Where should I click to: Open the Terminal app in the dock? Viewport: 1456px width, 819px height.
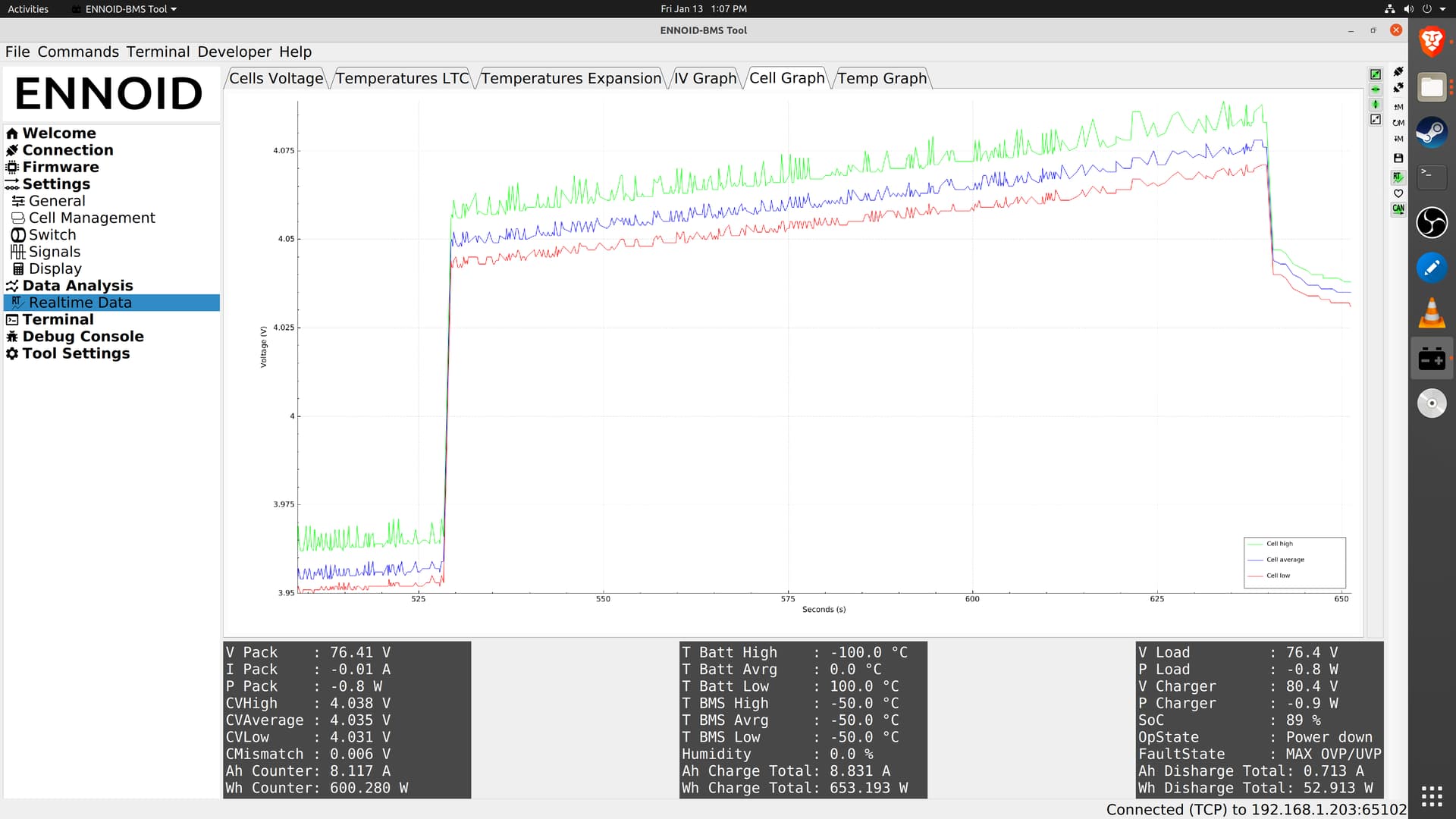tap(1432, 177)
